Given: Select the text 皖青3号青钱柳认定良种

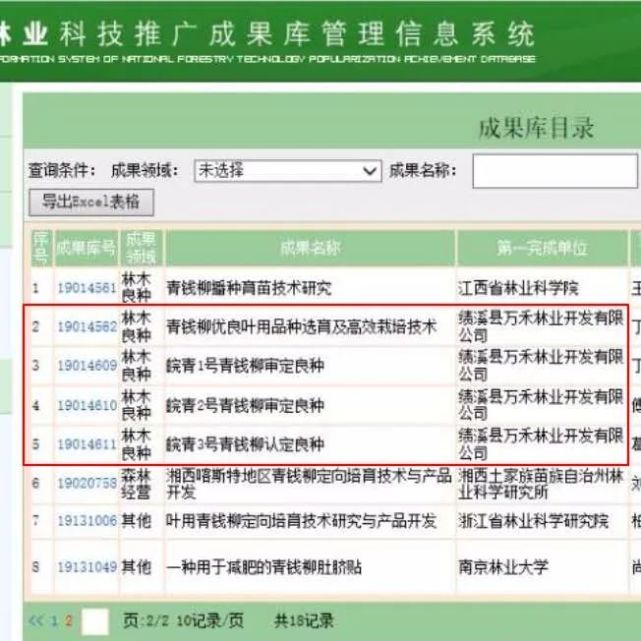Looking at the screenshot, I should tap(245, 444).
